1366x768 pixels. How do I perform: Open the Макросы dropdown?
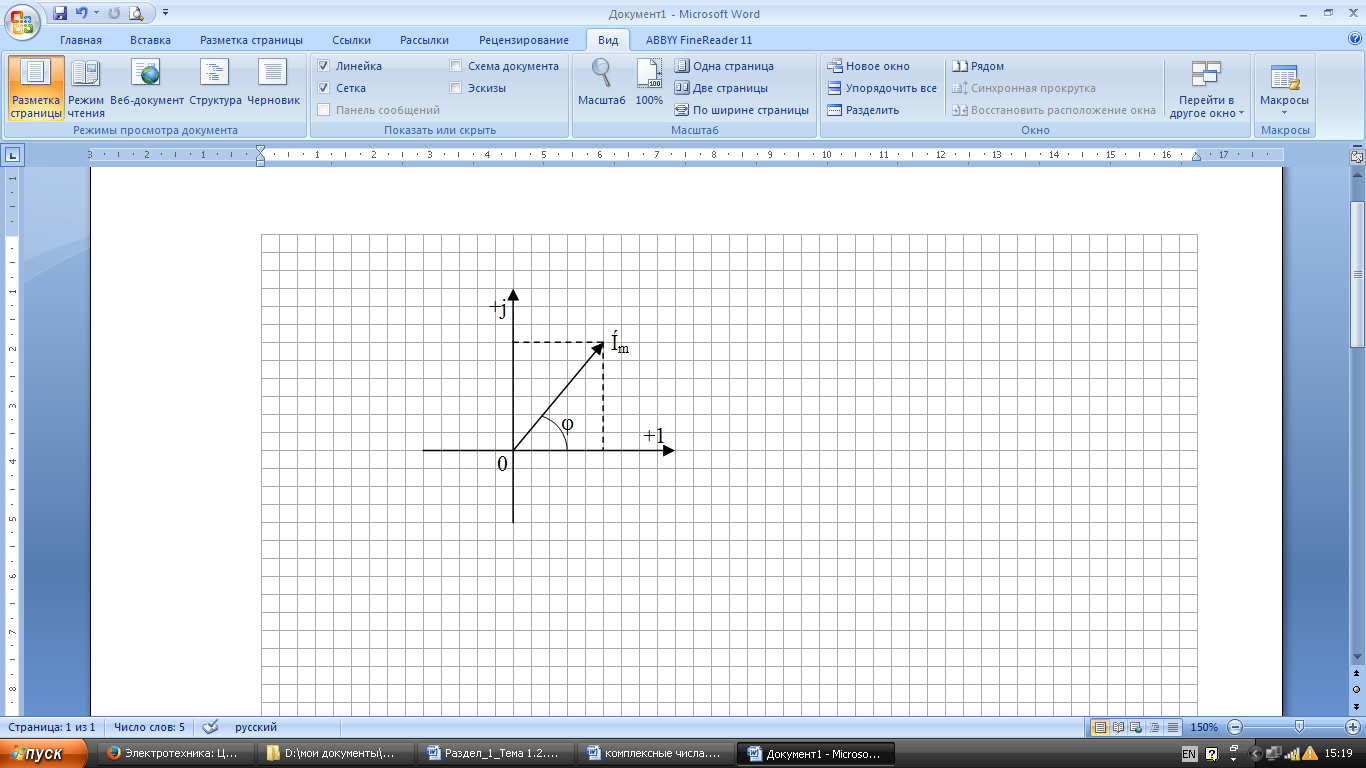tap(1284, 90)
